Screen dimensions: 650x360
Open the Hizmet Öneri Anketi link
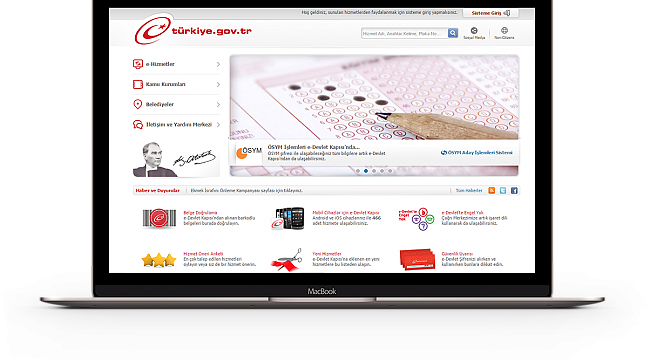pyautogui.click(x=203, y=253)
